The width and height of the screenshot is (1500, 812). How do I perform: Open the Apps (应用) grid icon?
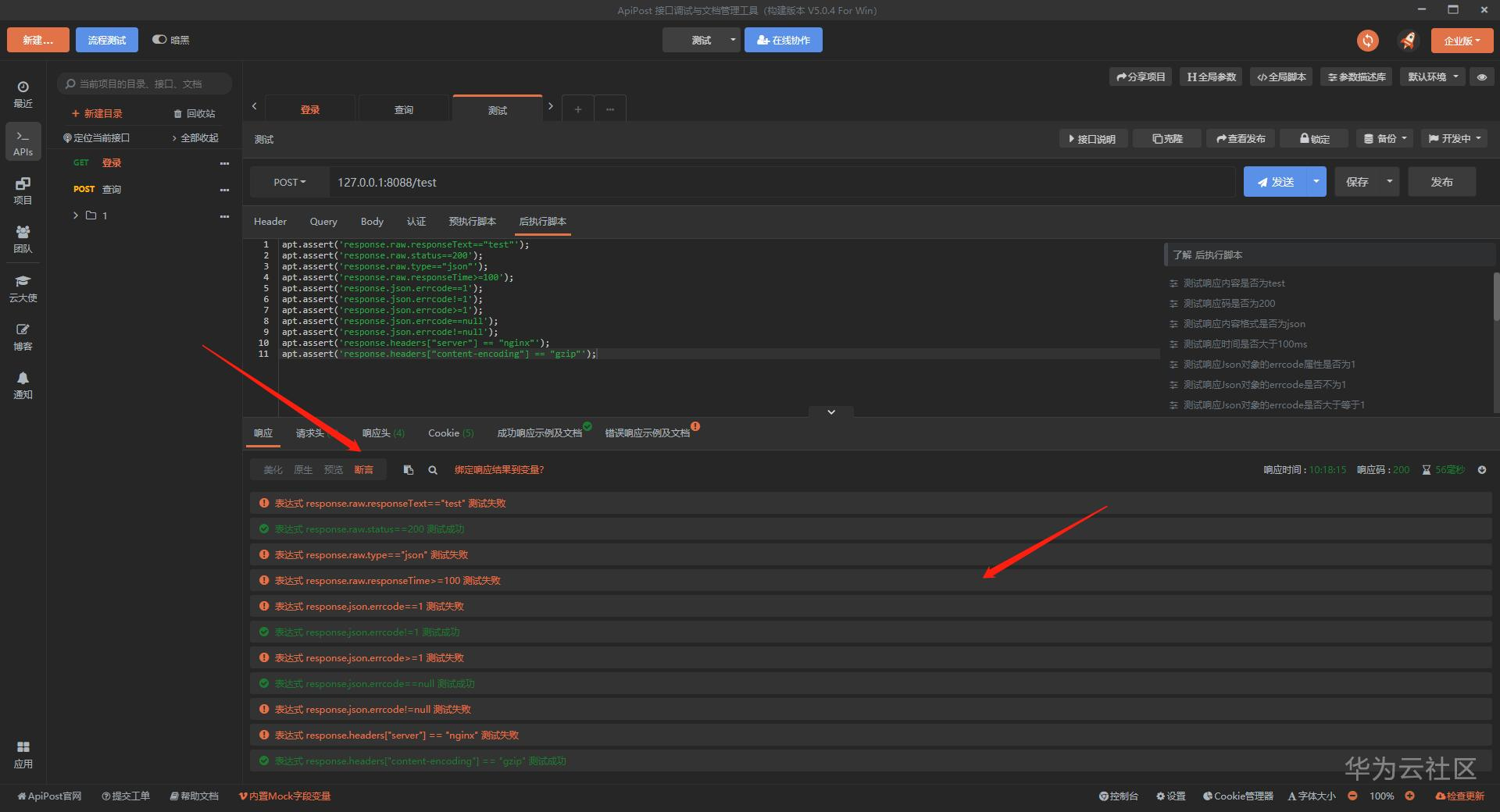(23, 754)
